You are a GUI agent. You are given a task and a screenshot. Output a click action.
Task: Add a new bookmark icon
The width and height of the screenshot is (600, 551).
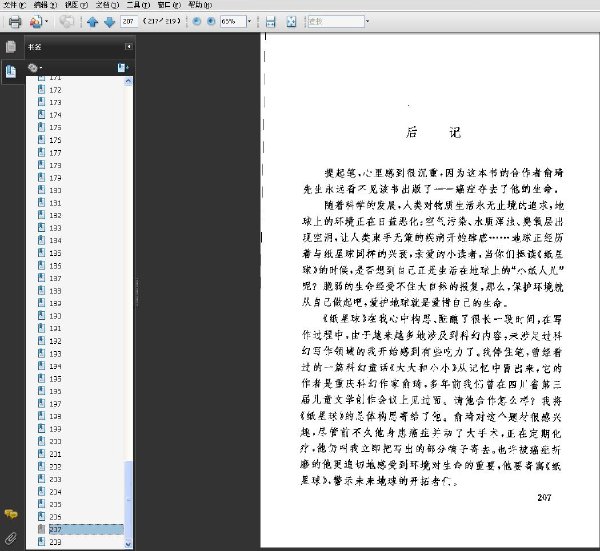tap(122, 68)
